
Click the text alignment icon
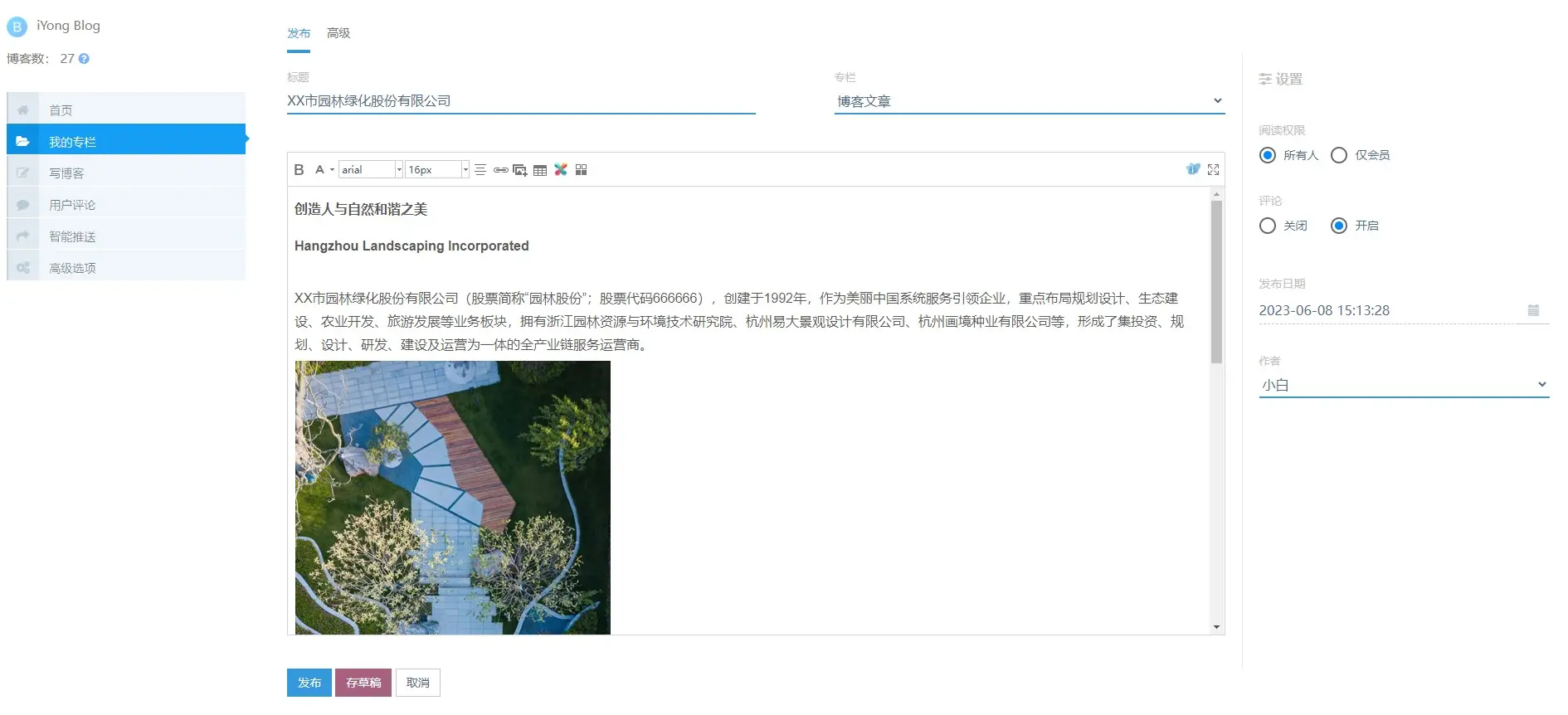[480, 170]
